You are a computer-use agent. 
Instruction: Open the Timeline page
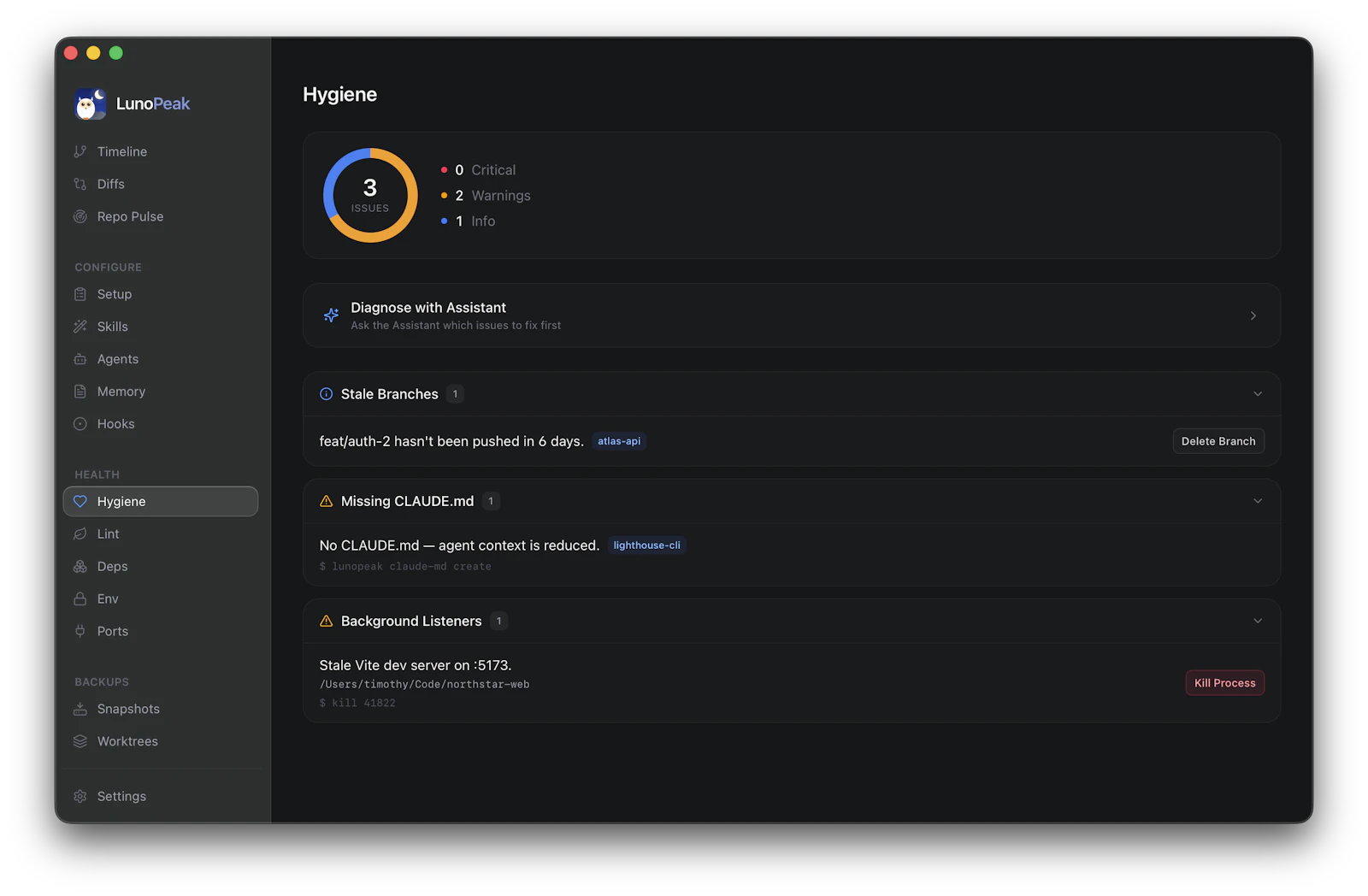[x=161, y=151]
